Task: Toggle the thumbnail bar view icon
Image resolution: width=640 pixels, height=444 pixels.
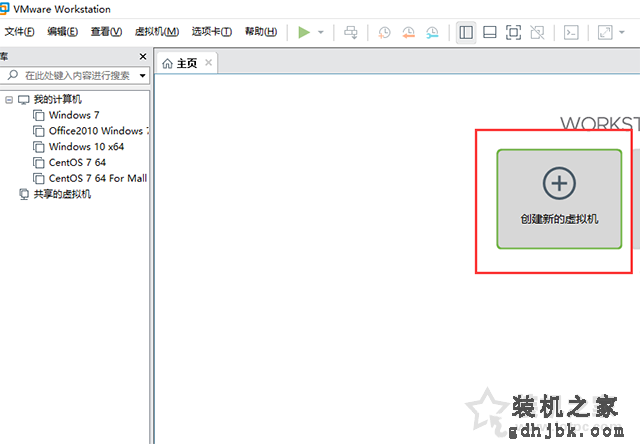Action: click(489, 32)
